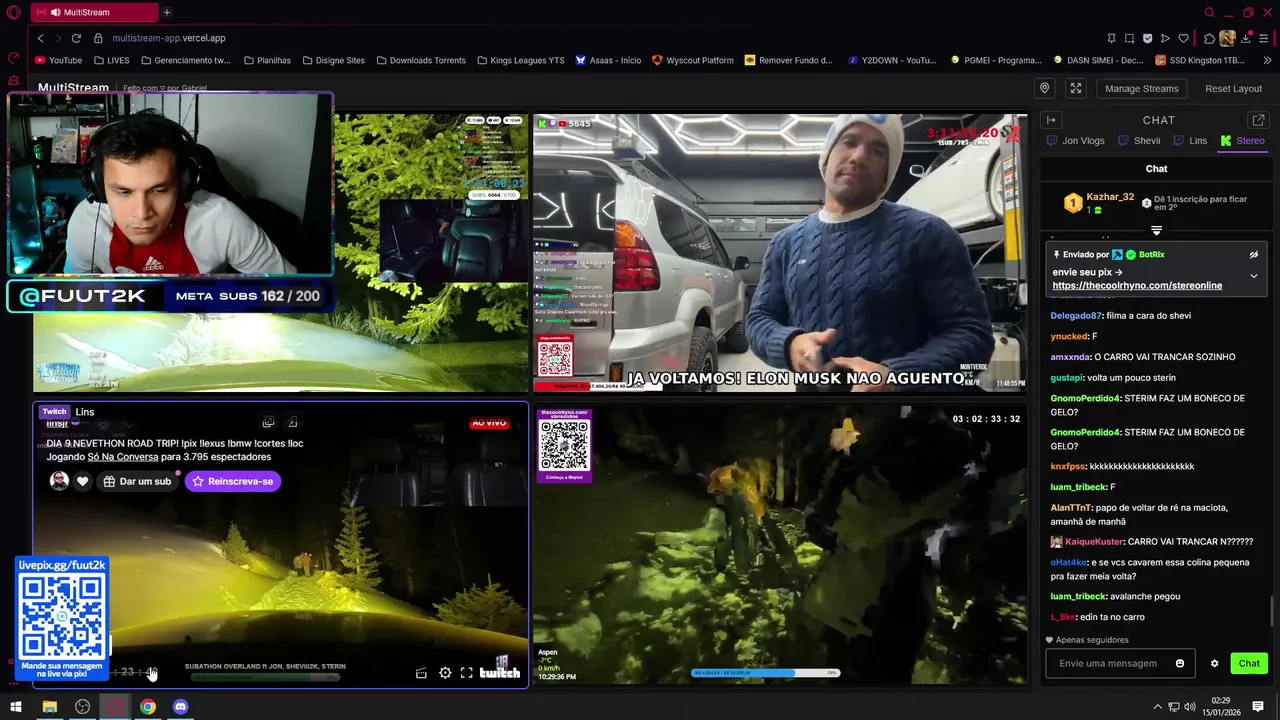Click pop-out icon on Lins stream tile

point(268,422)
